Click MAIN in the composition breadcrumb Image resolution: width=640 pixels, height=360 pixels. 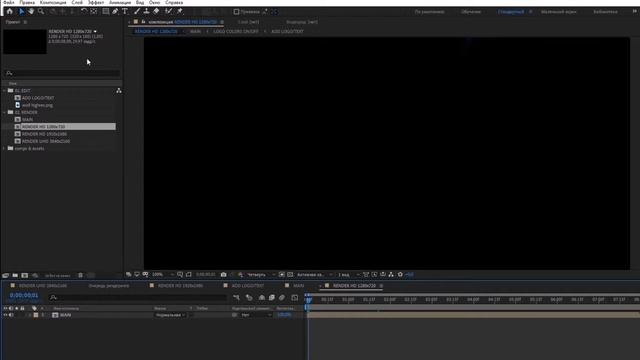coord(196,31)
